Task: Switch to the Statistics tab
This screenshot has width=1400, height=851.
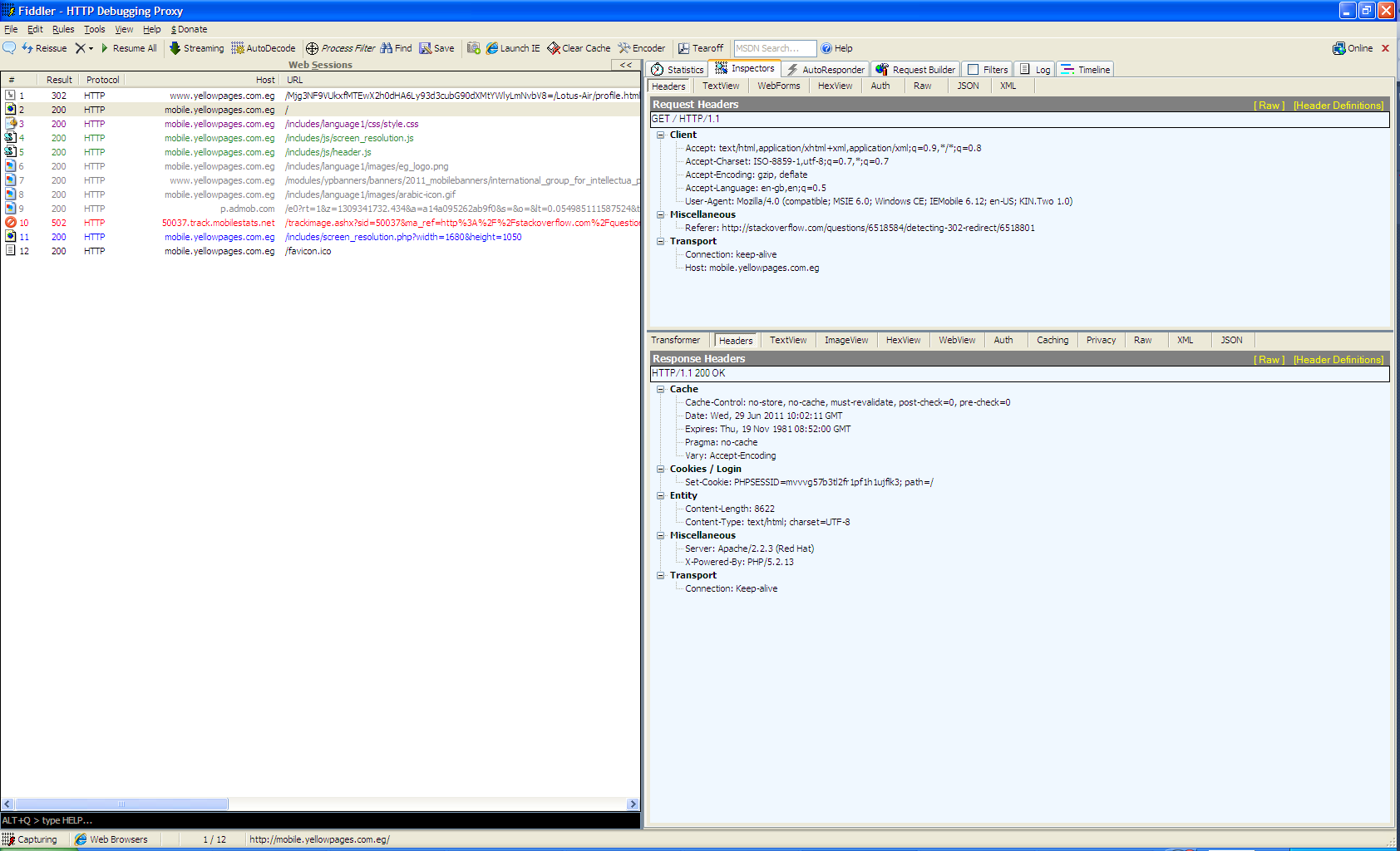Action: coord(678,70)
